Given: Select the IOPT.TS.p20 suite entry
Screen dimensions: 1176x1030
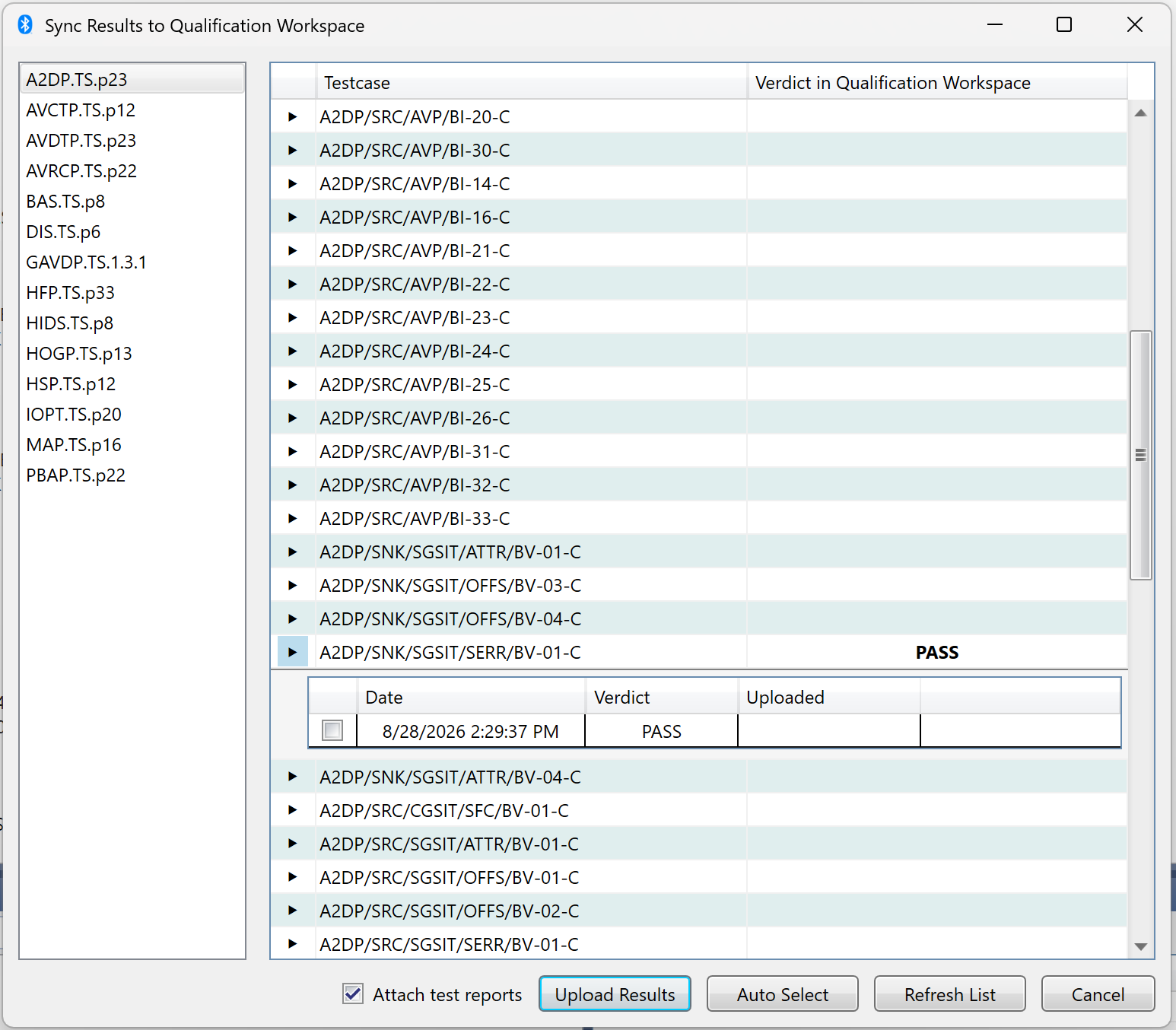Looking at the screenshot, I should coord(132,415).
